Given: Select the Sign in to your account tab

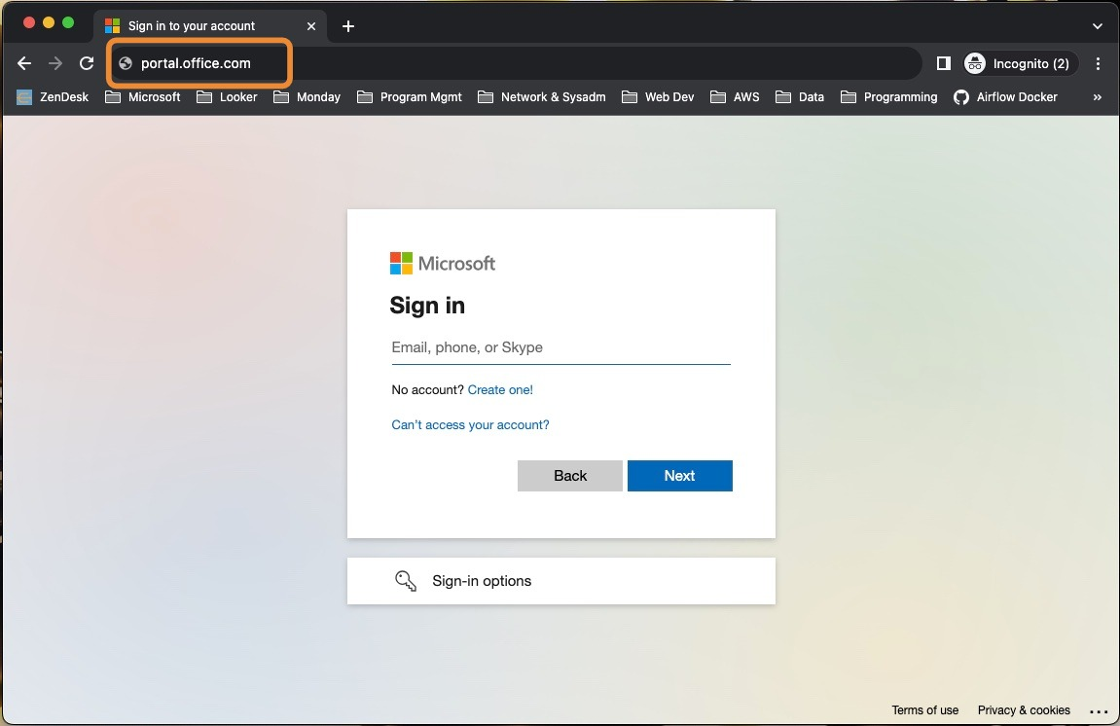Looking at the screenshot, I should [211, 26].
